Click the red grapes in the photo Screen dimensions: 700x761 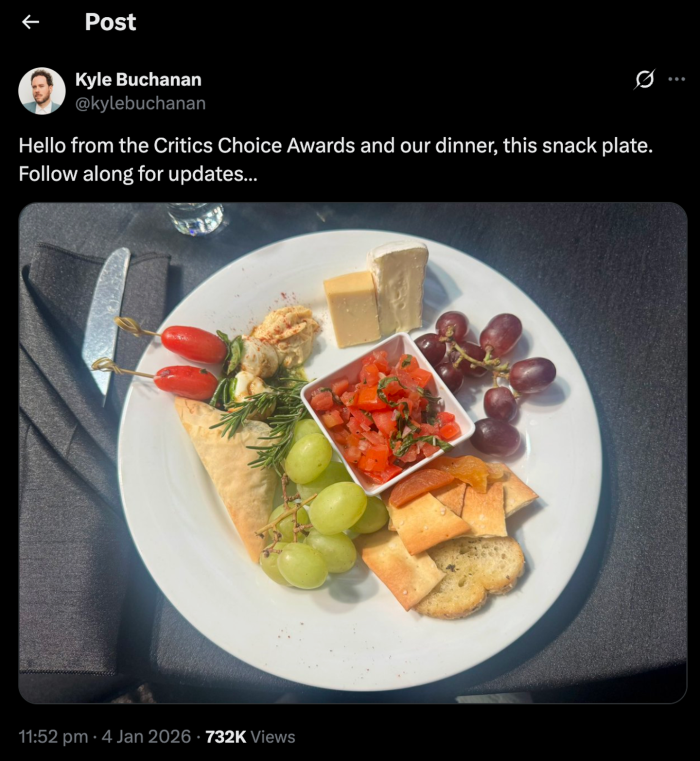point(487,380)
